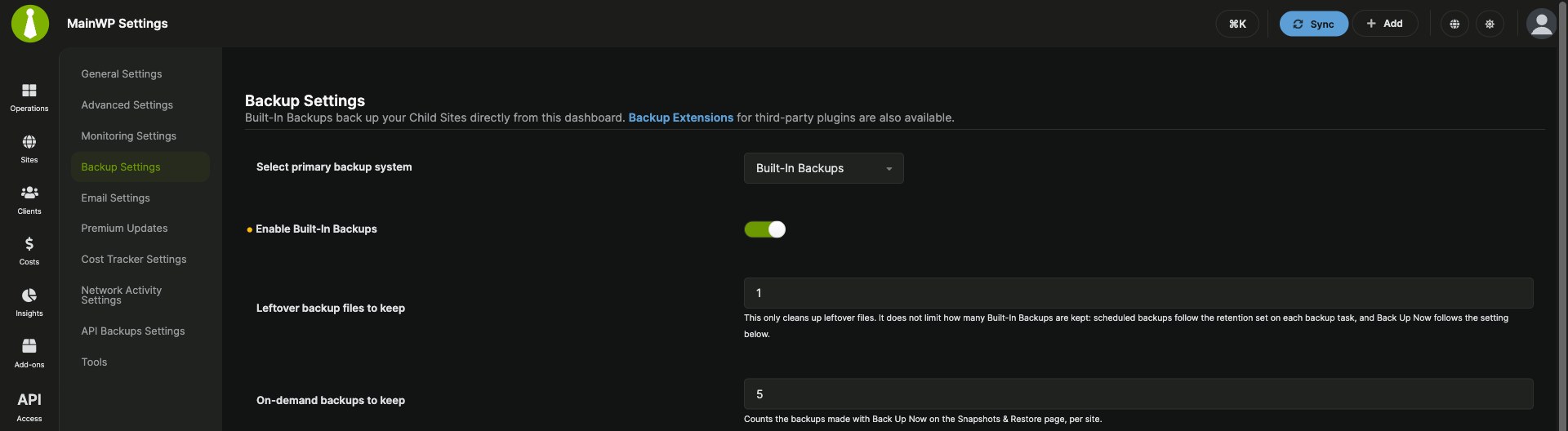Screen dimensions: 1568x431
Task: Click the 'Counts the backups made' help text
Action: coord(923,420)
